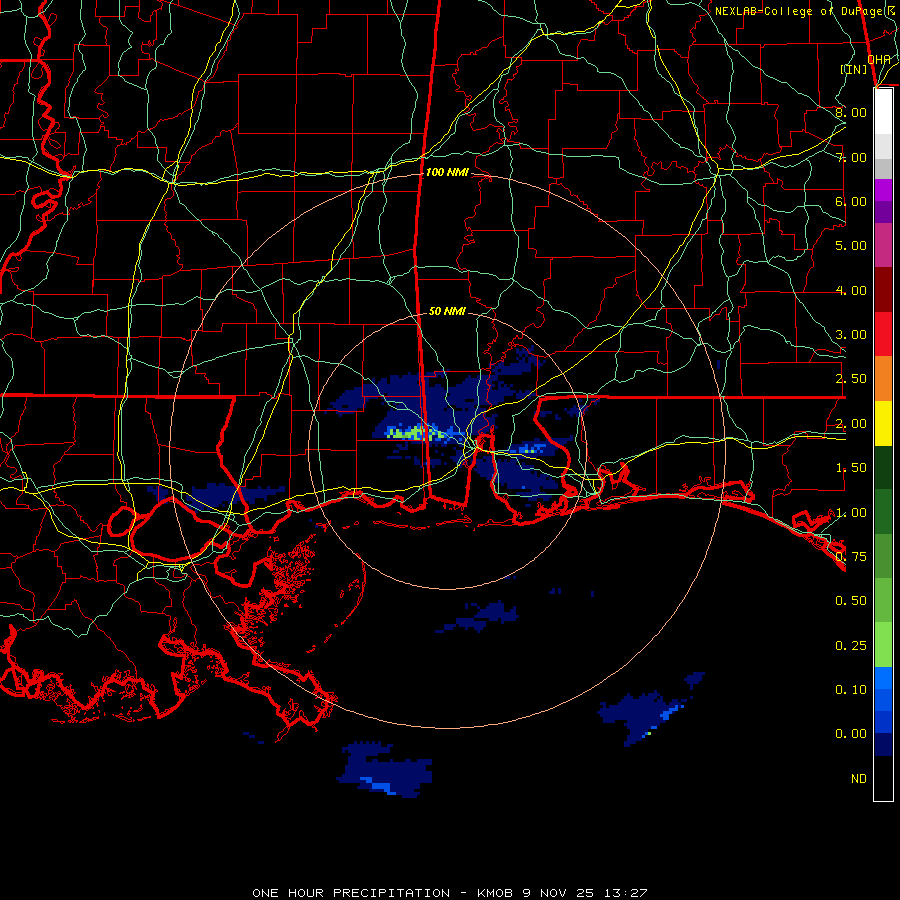Screen dimensions: 900x900
Task: Click the magenta legend color block
Action: [x=883, y=245]
